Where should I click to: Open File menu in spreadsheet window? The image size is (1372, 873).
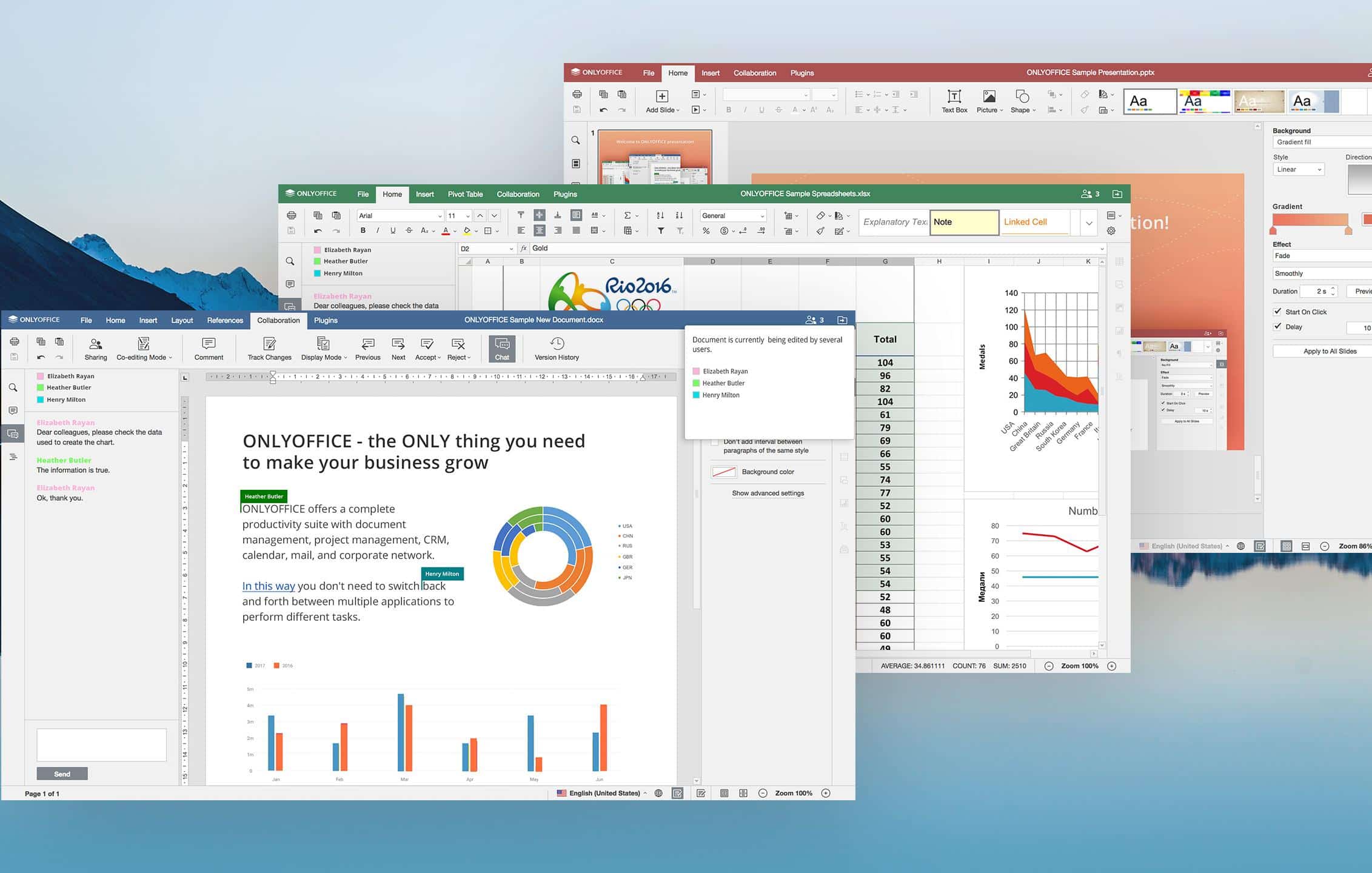[x=363, y=194]
